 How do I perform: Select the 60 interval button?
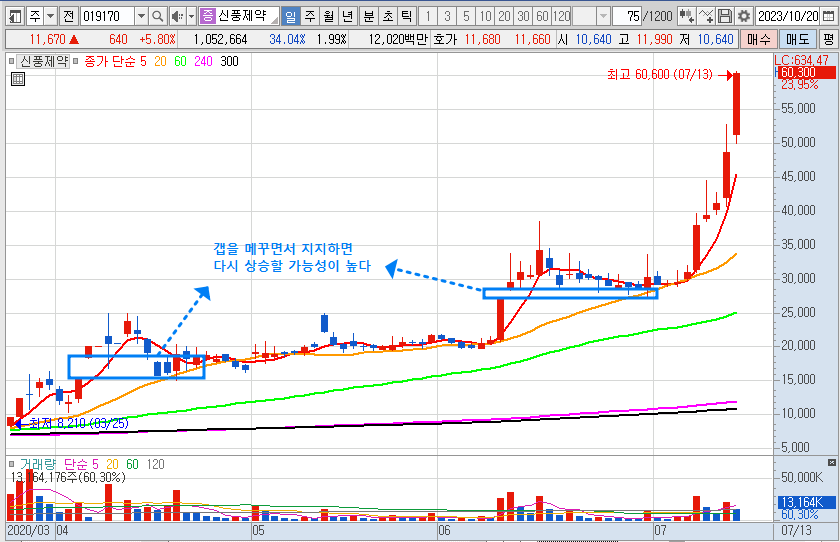click(542, 16)
